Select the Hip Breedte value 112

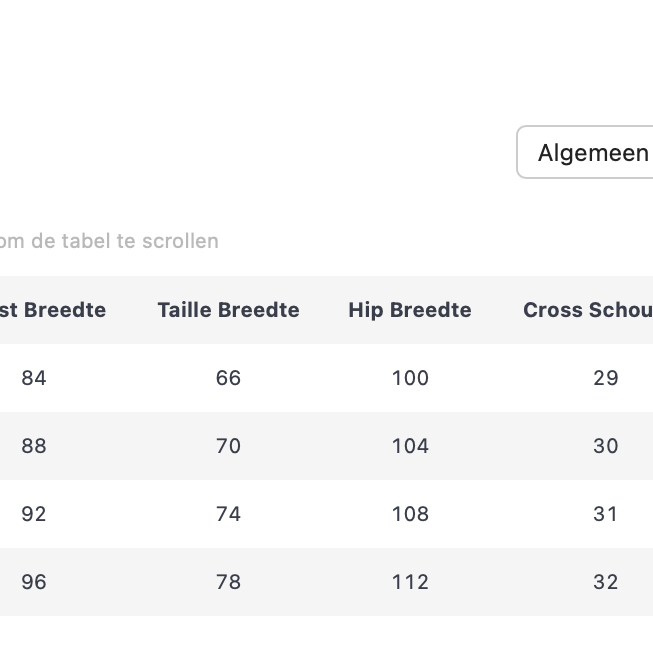point(410,582)
